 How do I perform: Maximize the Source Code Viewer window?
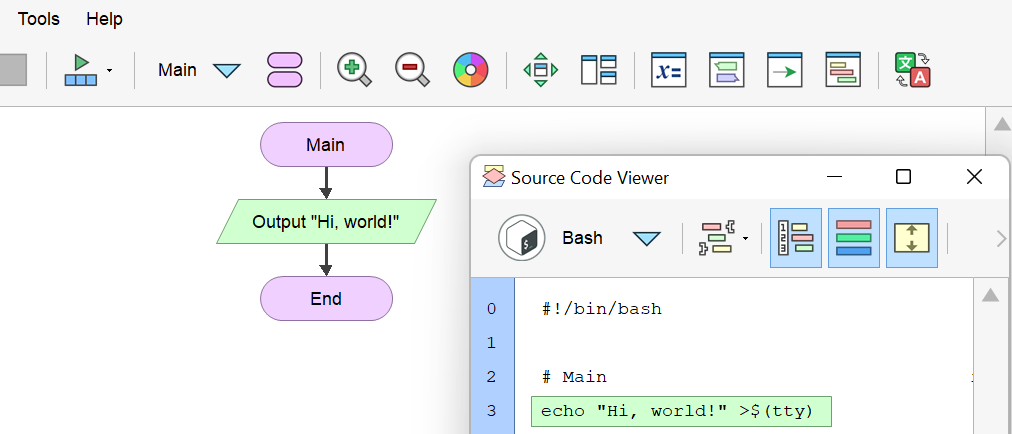(904, 177)
